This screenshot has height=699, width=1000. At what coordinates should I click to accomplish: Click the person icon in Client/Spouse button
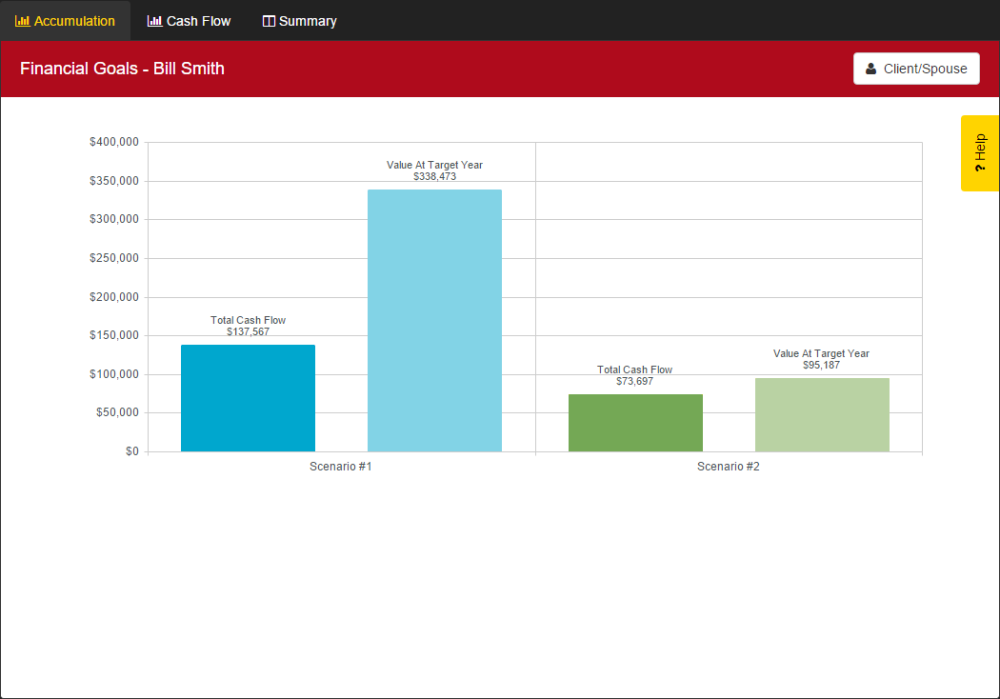pyautogui.click(x=870, y=68)
